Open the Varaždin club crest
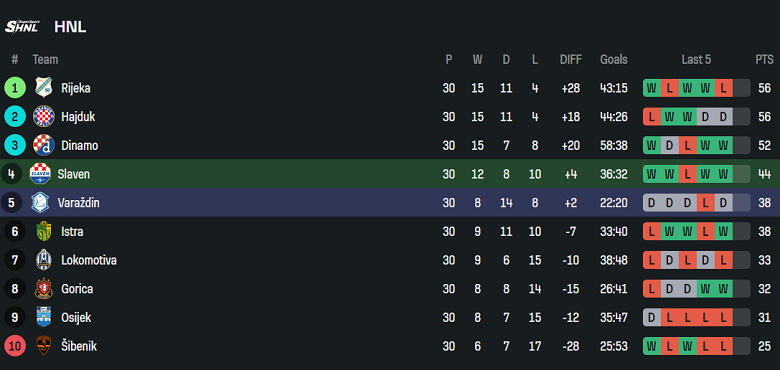The width and height of the screenshot is (780, 370). [x=40, y=203]
